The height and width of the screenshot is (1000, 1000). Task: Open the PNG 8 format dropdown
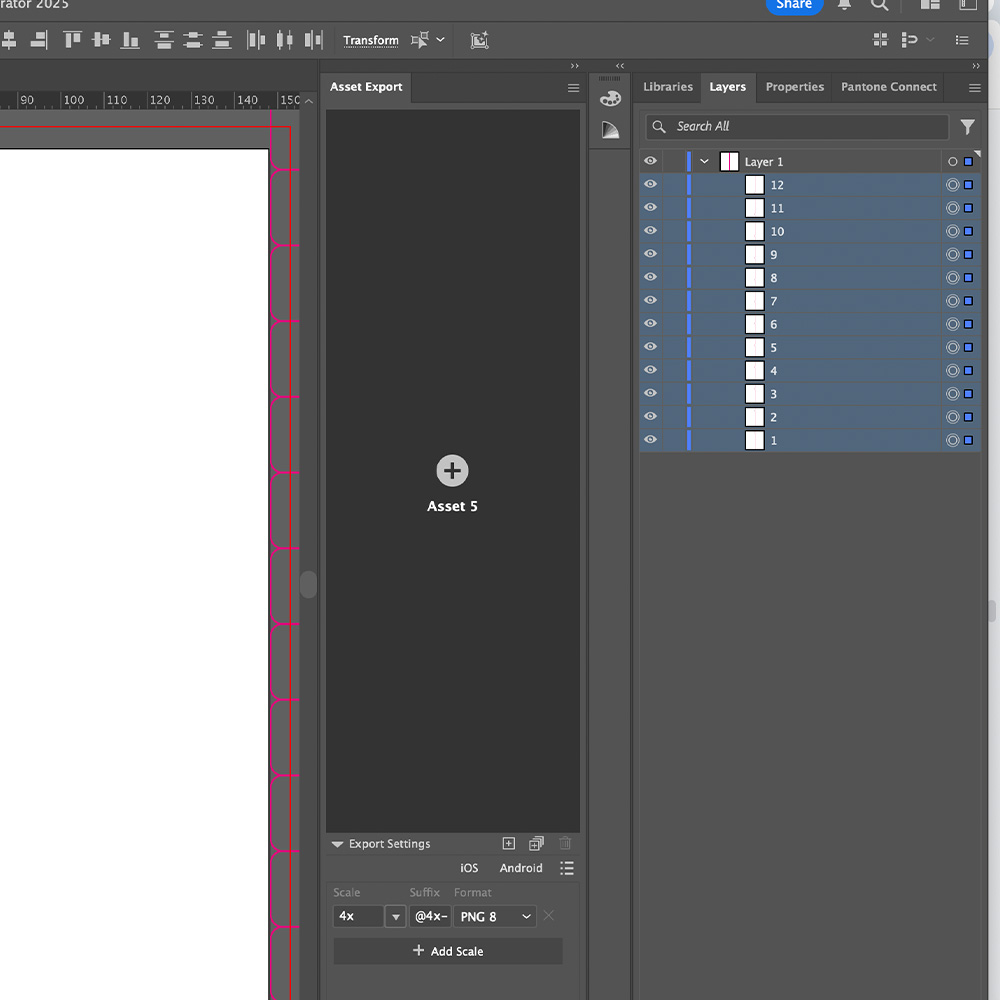[495, 916]
